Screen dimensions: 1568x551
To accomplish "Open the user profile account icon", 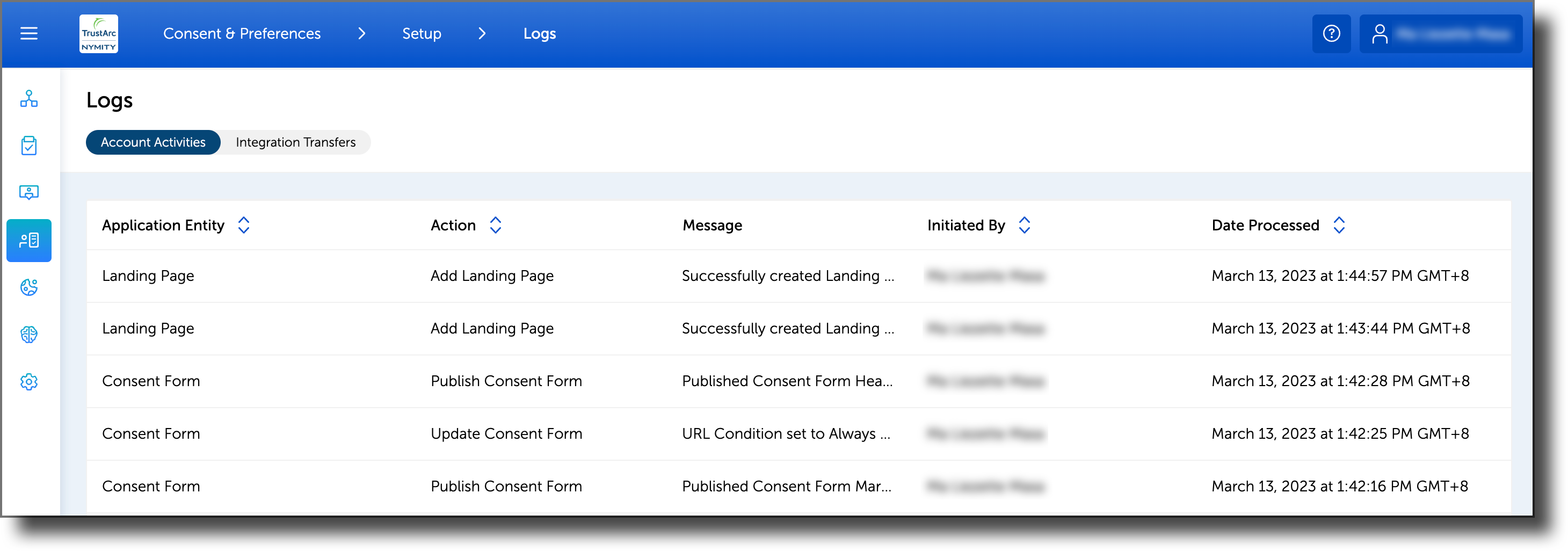I will pos(1381,33).
